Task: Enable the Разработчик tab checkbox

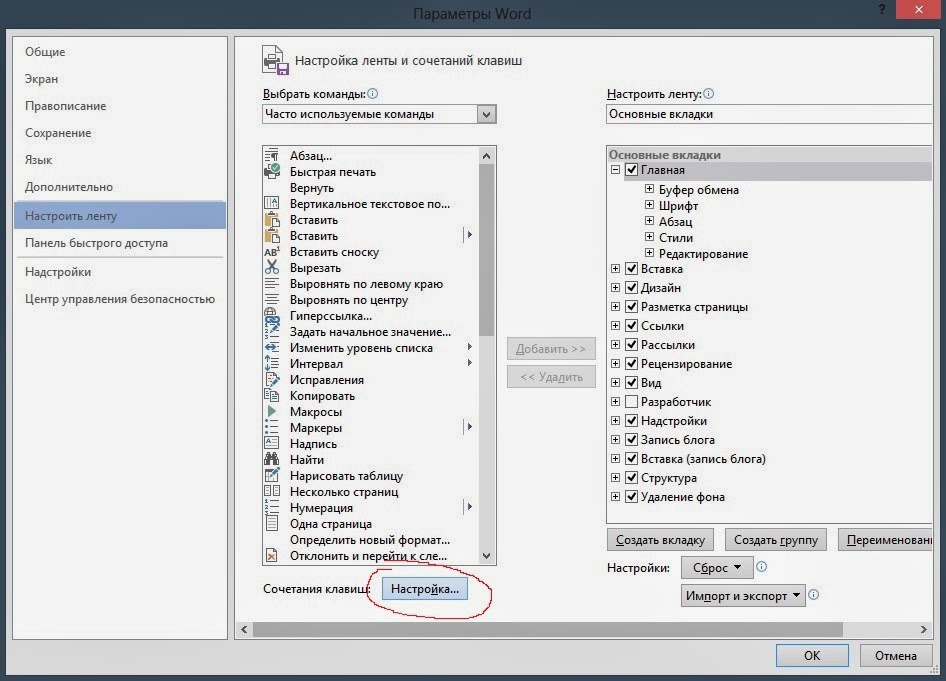Action: [632, 401]
